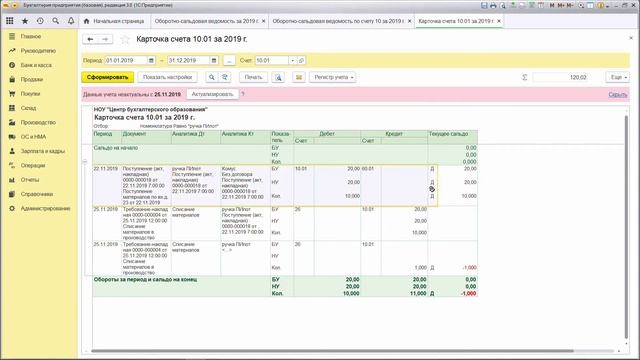The height and width of the screenshot is (360, 640).
Task: Open notifications bell icon
Action: 71,21
